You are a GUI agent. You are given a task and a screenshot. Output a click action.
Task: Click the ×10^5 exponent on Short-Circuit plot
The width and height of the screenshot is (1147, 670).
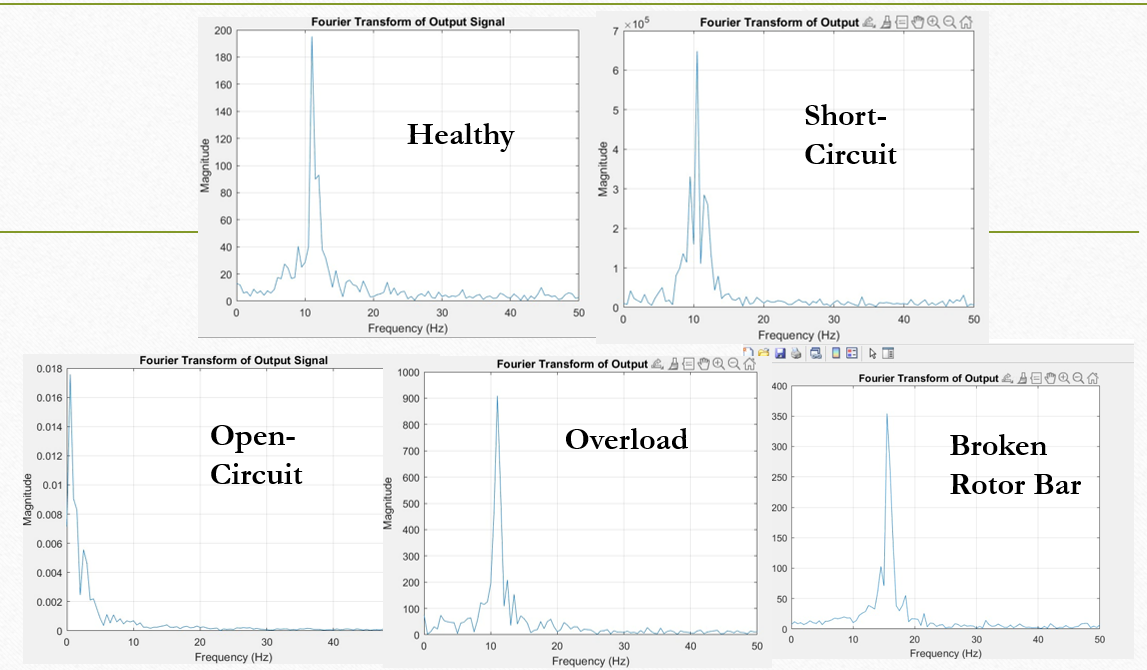click(636, 23)
